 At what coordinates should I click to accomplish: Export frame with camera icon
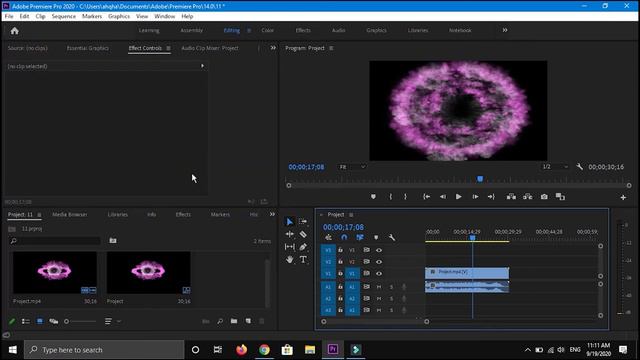(544, 197)
